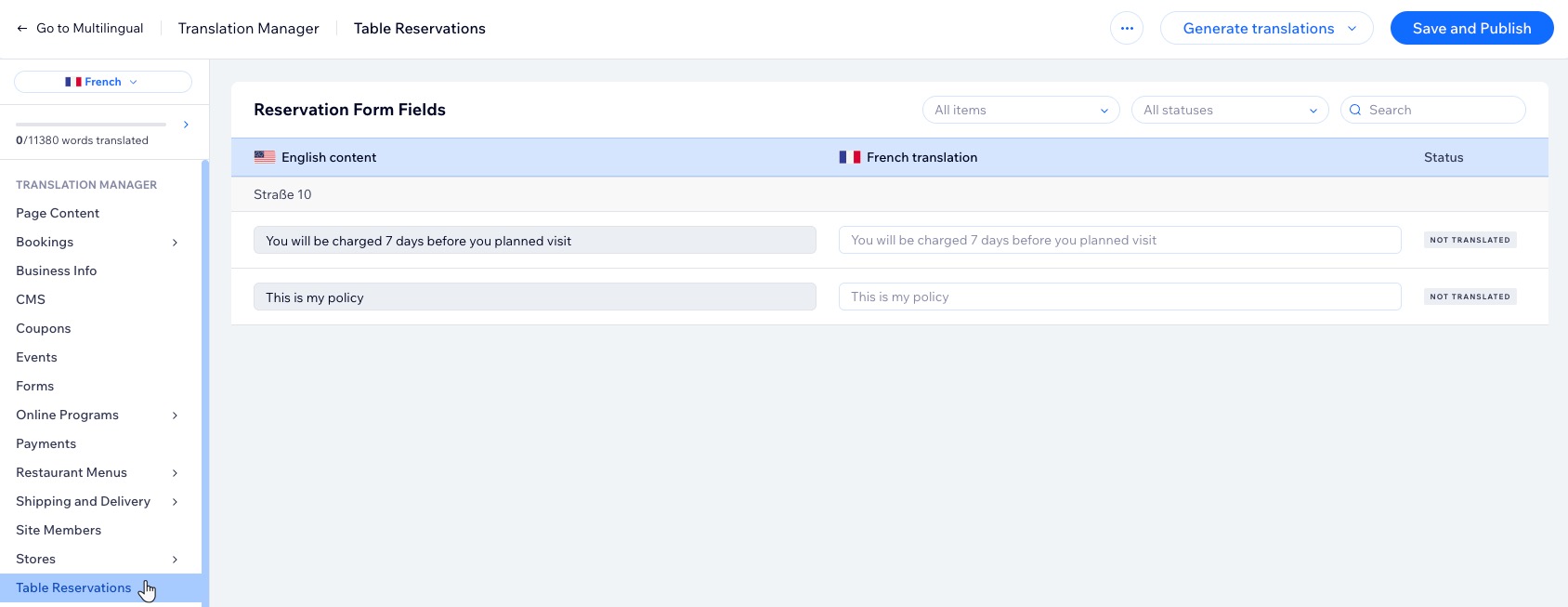The width and height of the screenshot is (1568, 607).
Task: Click the French flag icon beside French translation
Action: click(x=850, y=157)
